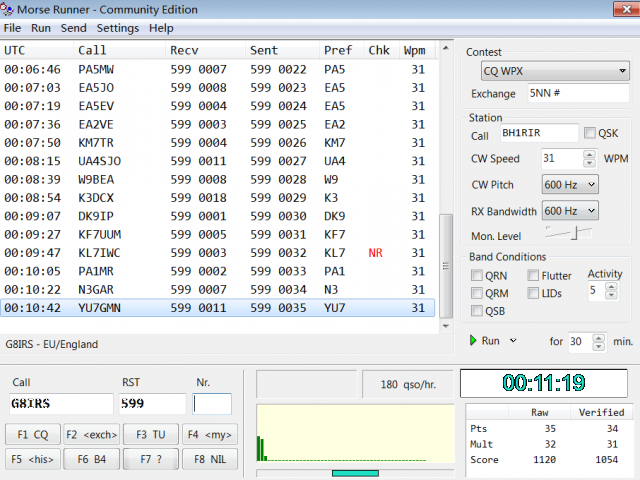Enable the QSB band condition
This screenshot has width=640, height=480.
(476, 311)
